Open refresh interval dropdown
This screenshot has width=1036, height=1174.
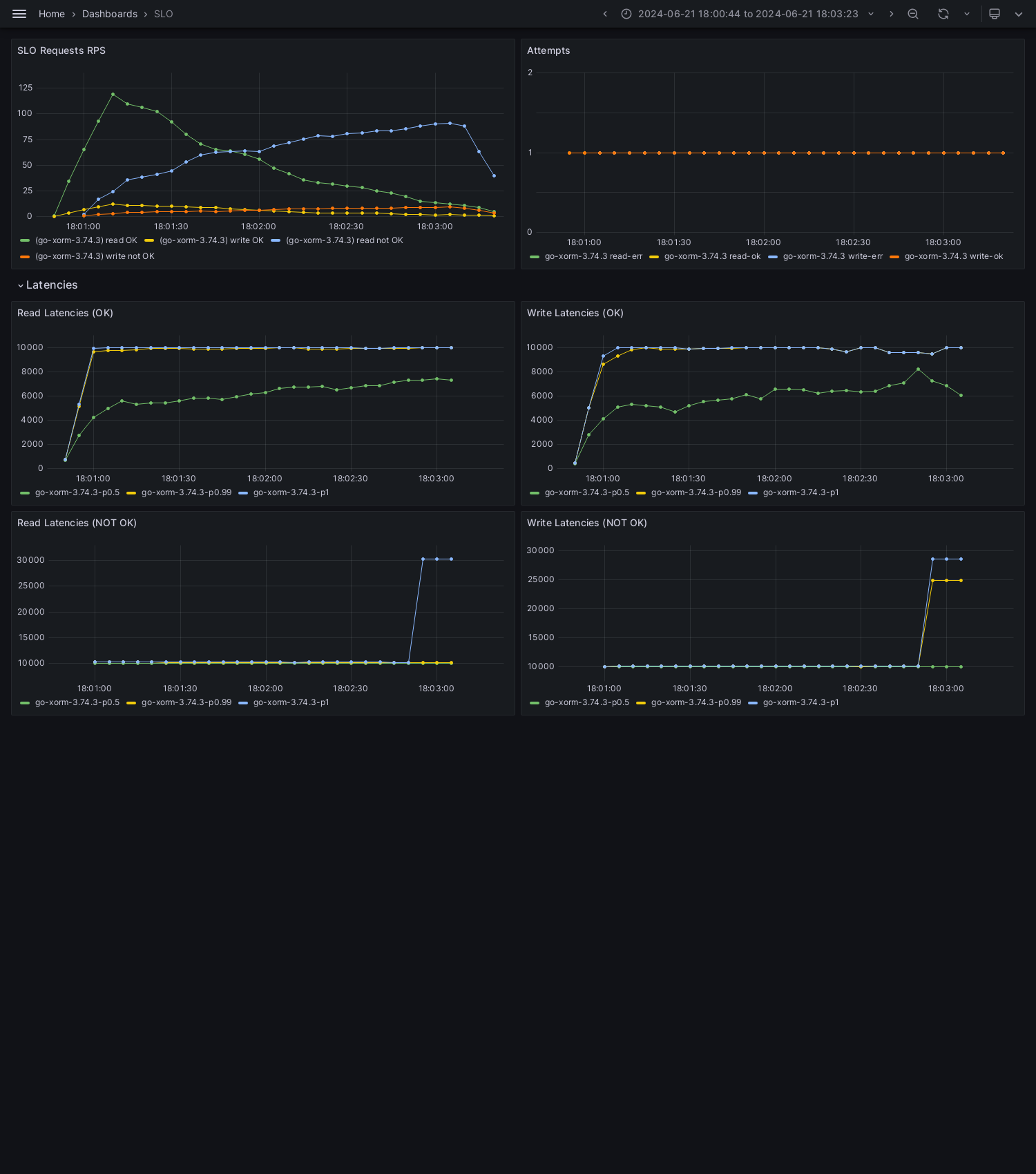967,14
